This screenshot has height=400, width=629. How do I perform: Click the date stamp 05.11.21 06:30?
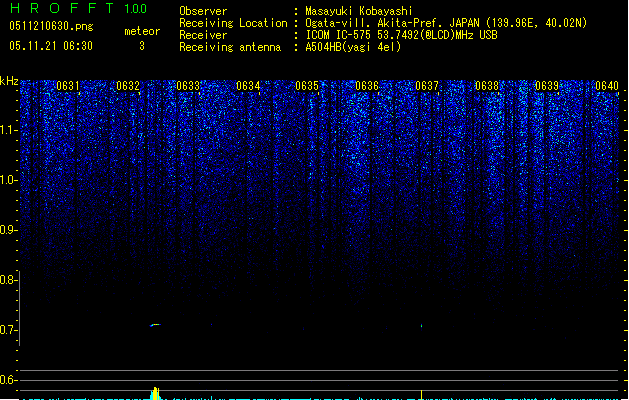51,46
